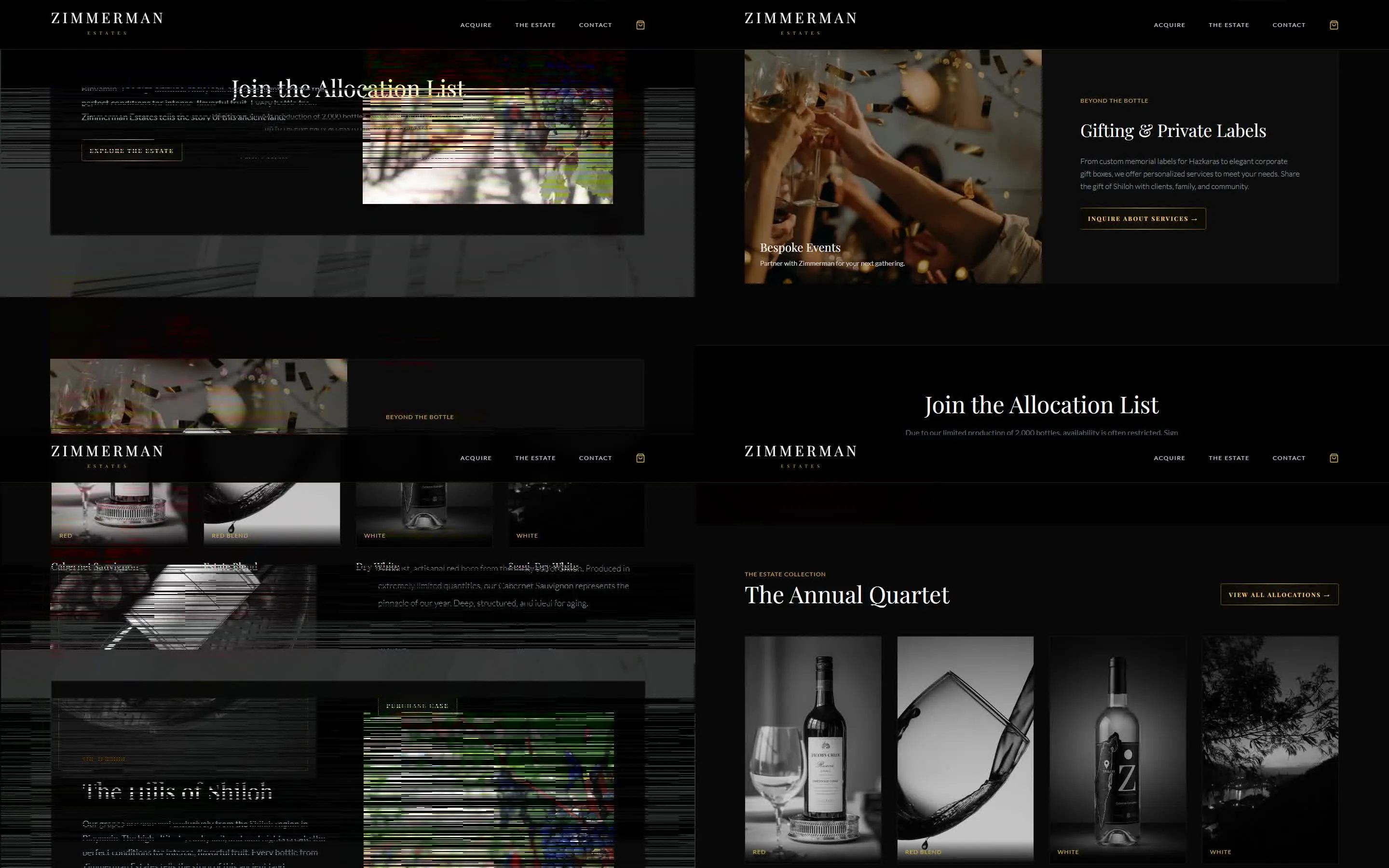1389x868 pixels.
Task: Go to CONTACT in the Annual Quartet pane
Action: click(x=1289, y=458)
